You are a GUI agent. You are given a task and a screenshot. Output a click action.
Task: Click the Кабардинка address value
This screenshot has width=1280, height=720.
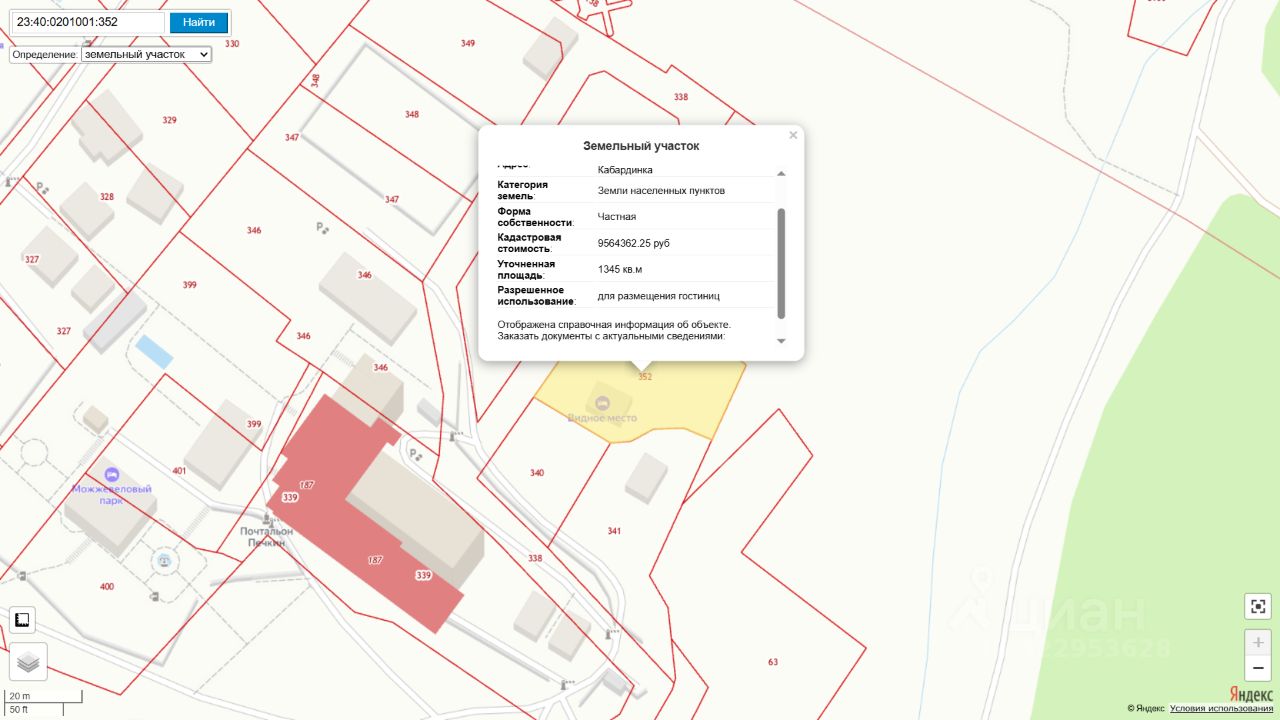tap(625, 170)
